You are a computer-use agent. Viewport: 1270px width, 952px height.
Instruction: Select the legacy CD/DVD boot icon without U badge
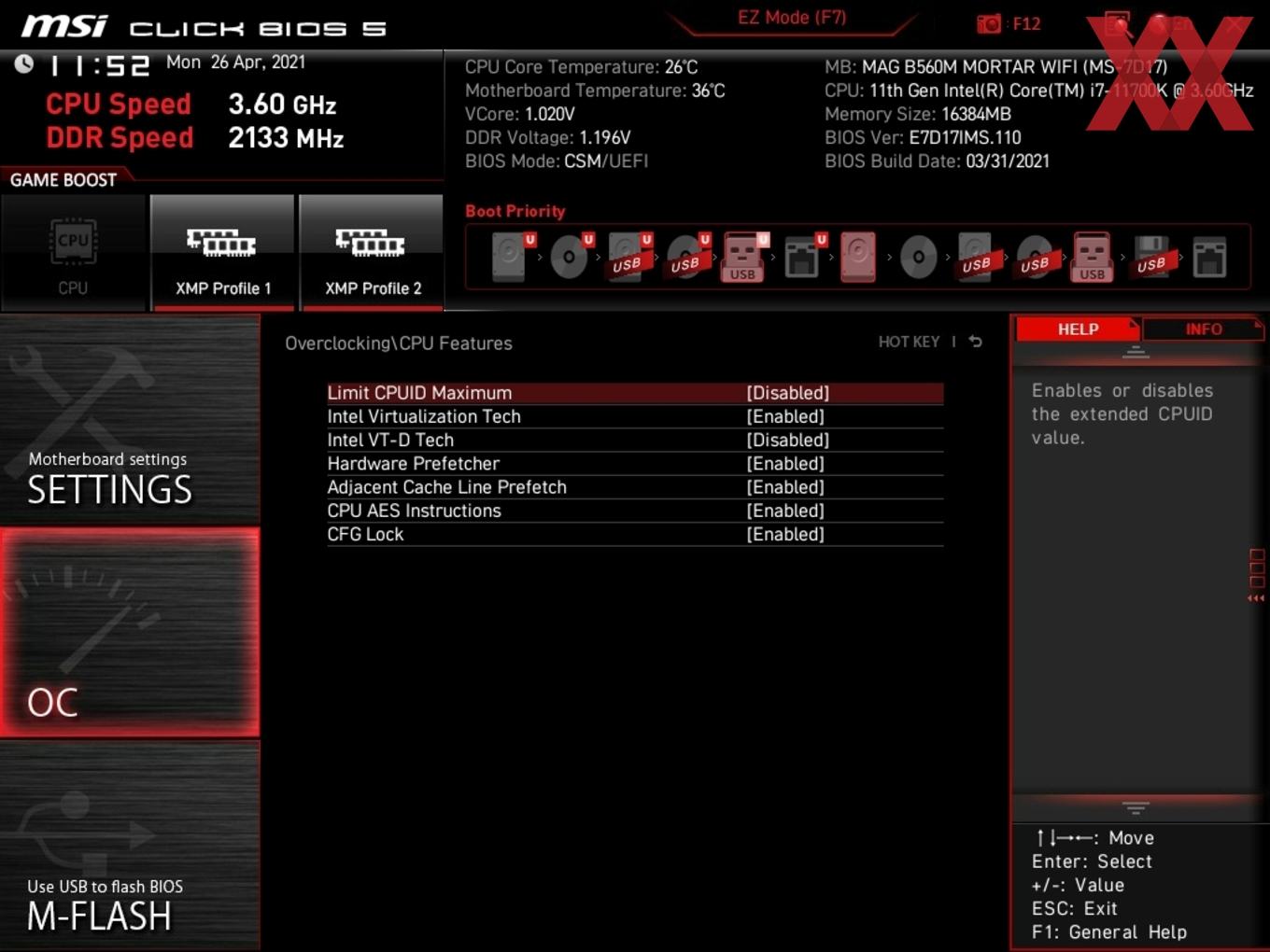point(918,257)
